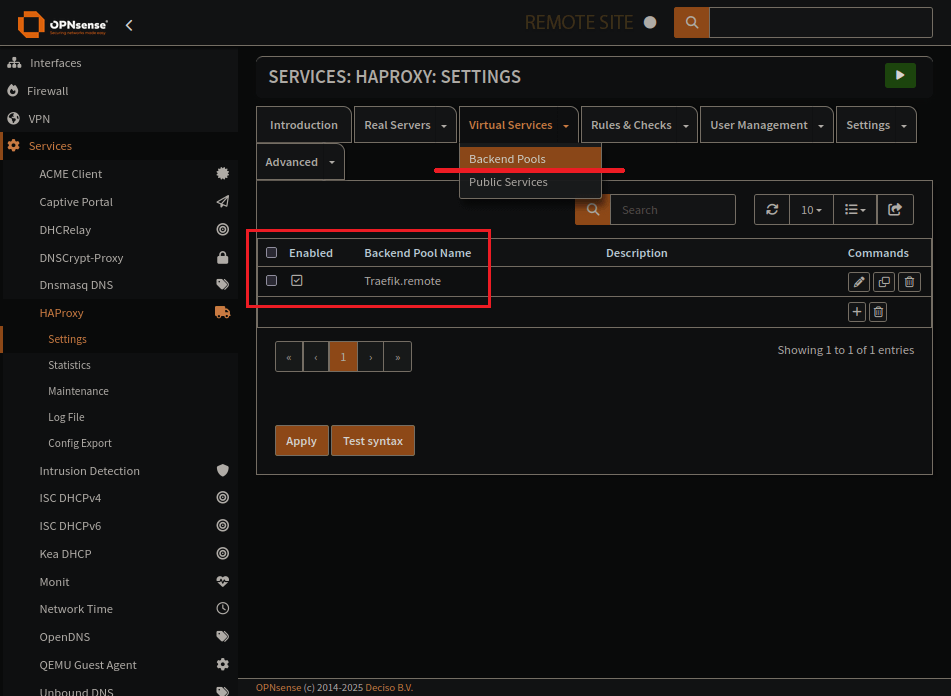Delete the Traefik.remote row with the trash icon
This screenshot has width=951, height=696.
[909, 281]
